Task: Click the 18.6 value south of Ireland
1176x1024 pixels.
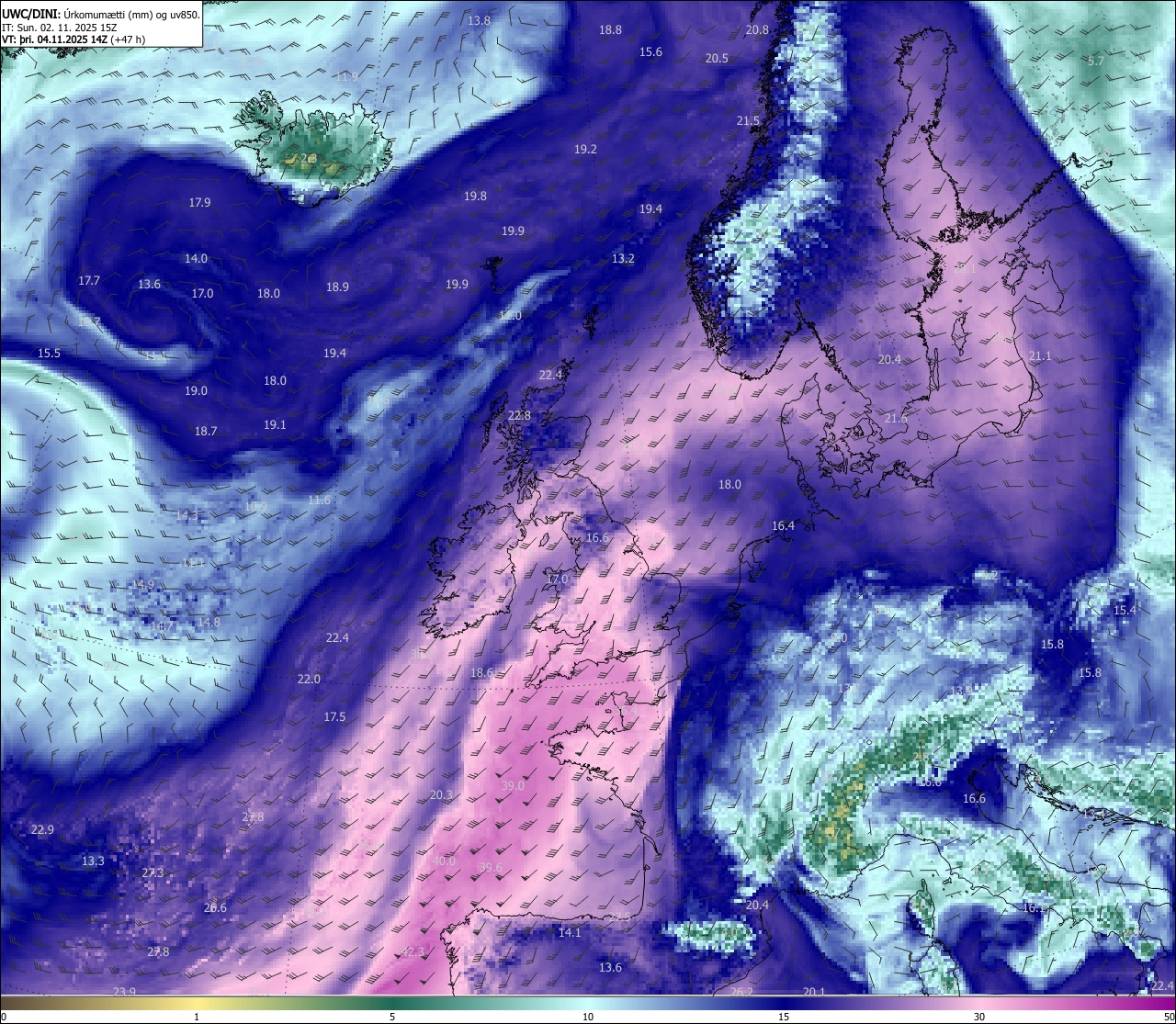Action: point(481,672)
